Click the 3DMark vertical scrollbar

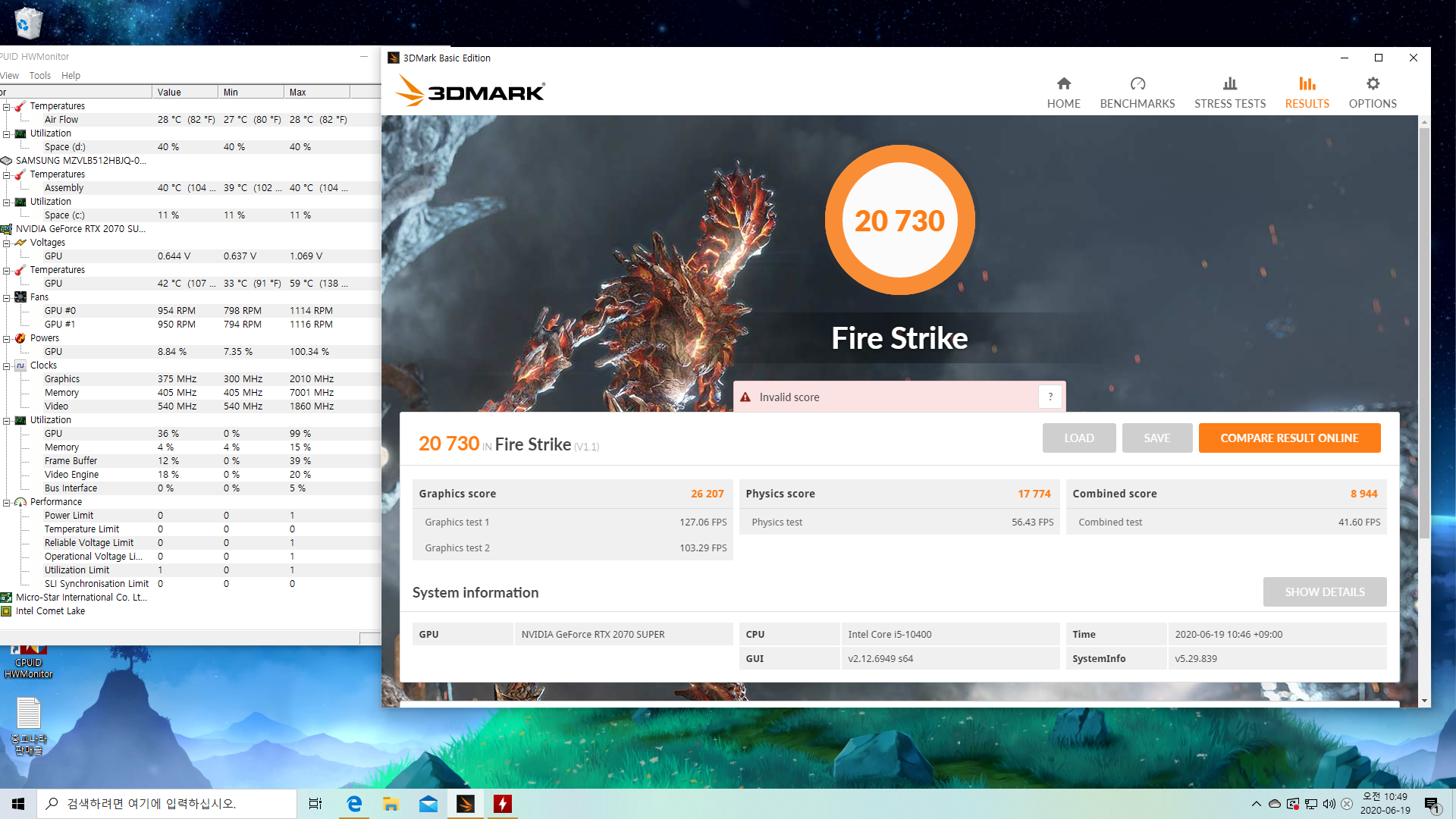pos(1424,334)
